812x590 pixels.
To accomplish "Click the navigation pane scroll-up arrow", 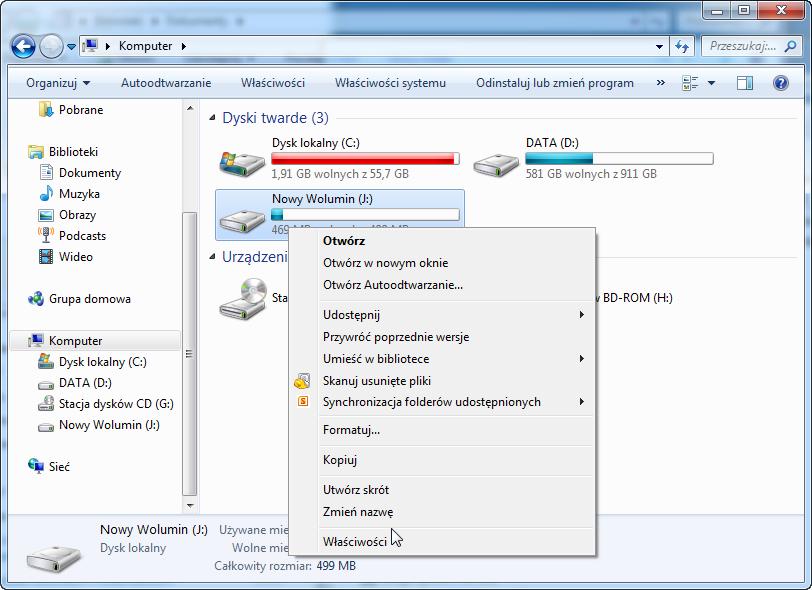I will coord(190,108).
